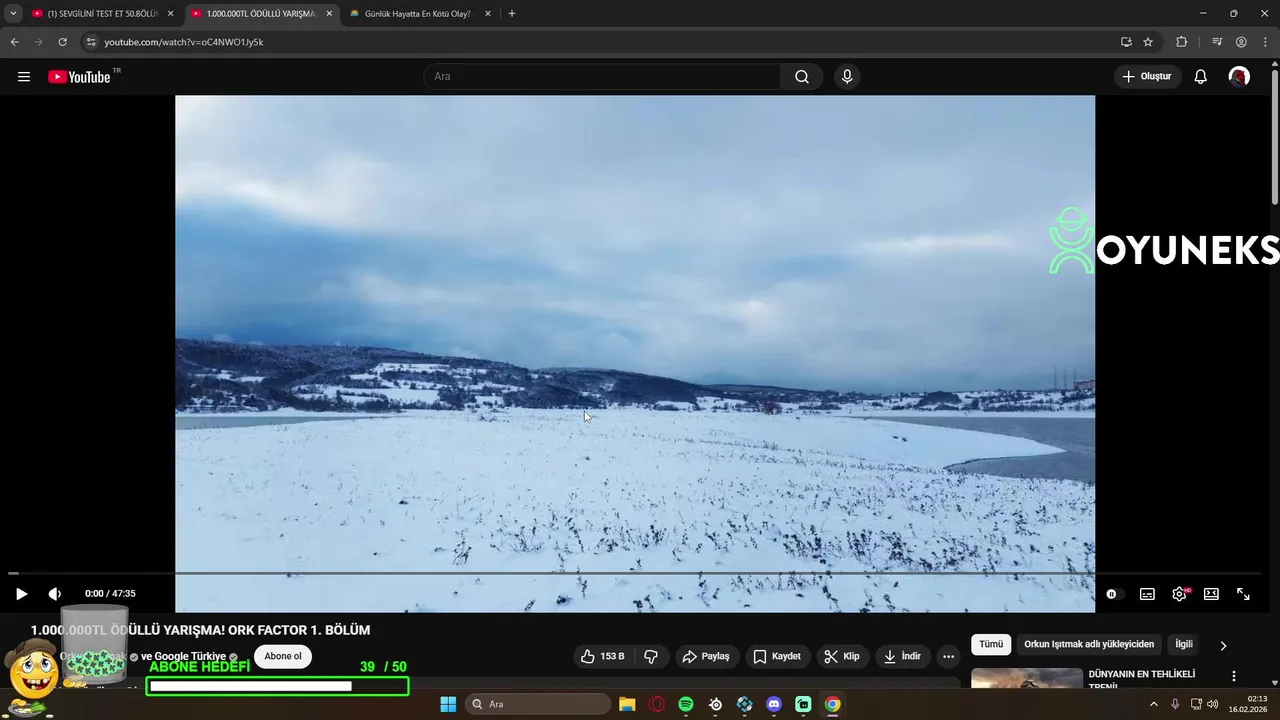The image size is (1280, 720).
Task: Bookmark this page with star
Action: click(x=1148, y=42)
